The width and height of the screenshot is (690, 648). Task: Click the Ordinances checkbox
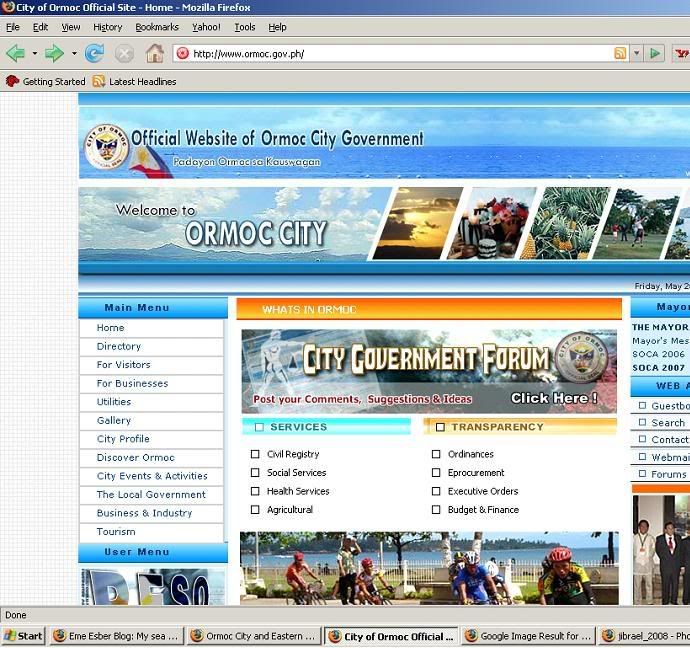[x=436, y=454]
